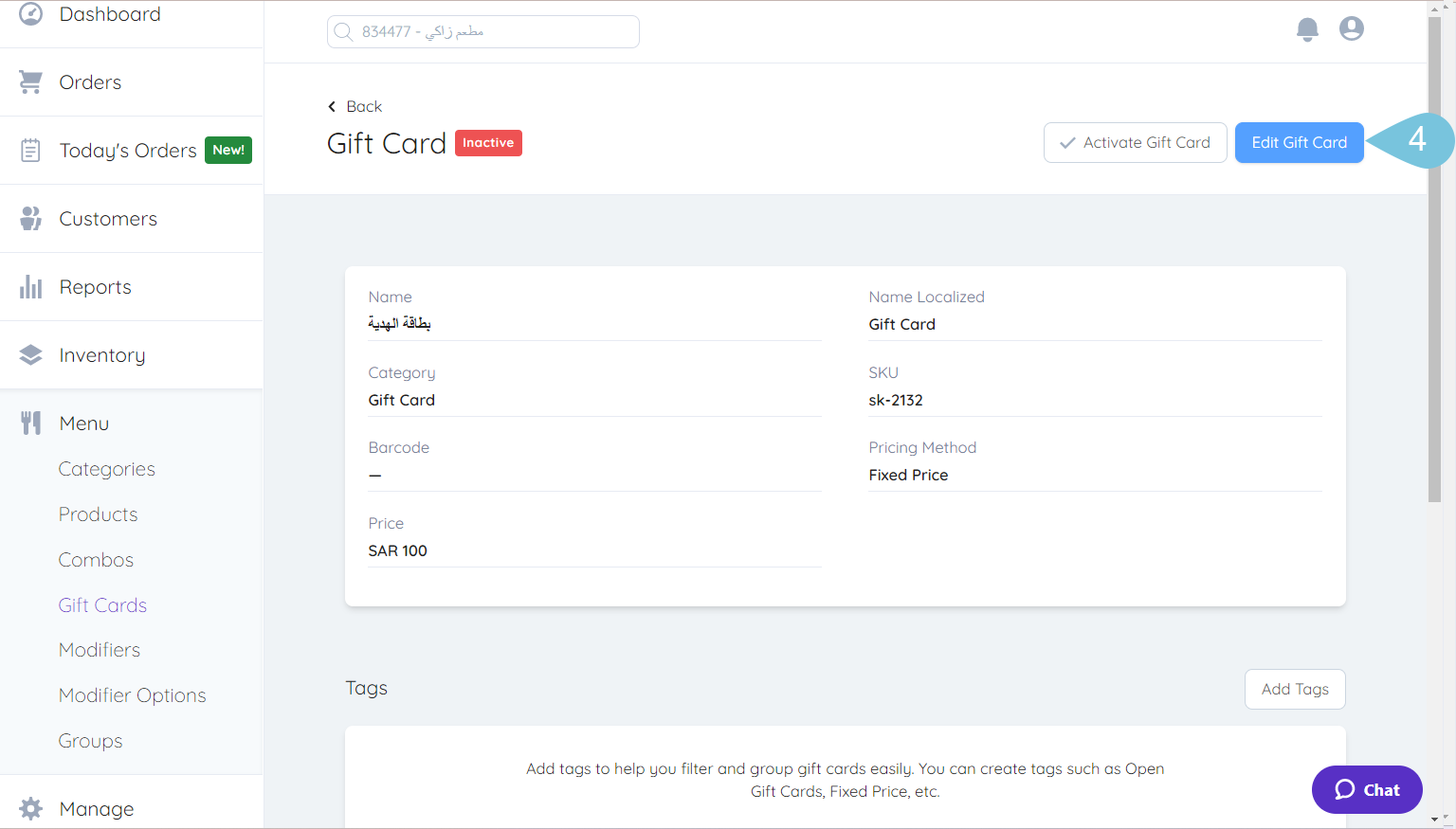1456x829 pixels.
Task: Click Add Tags button
Action: [x=1295, y=689]
